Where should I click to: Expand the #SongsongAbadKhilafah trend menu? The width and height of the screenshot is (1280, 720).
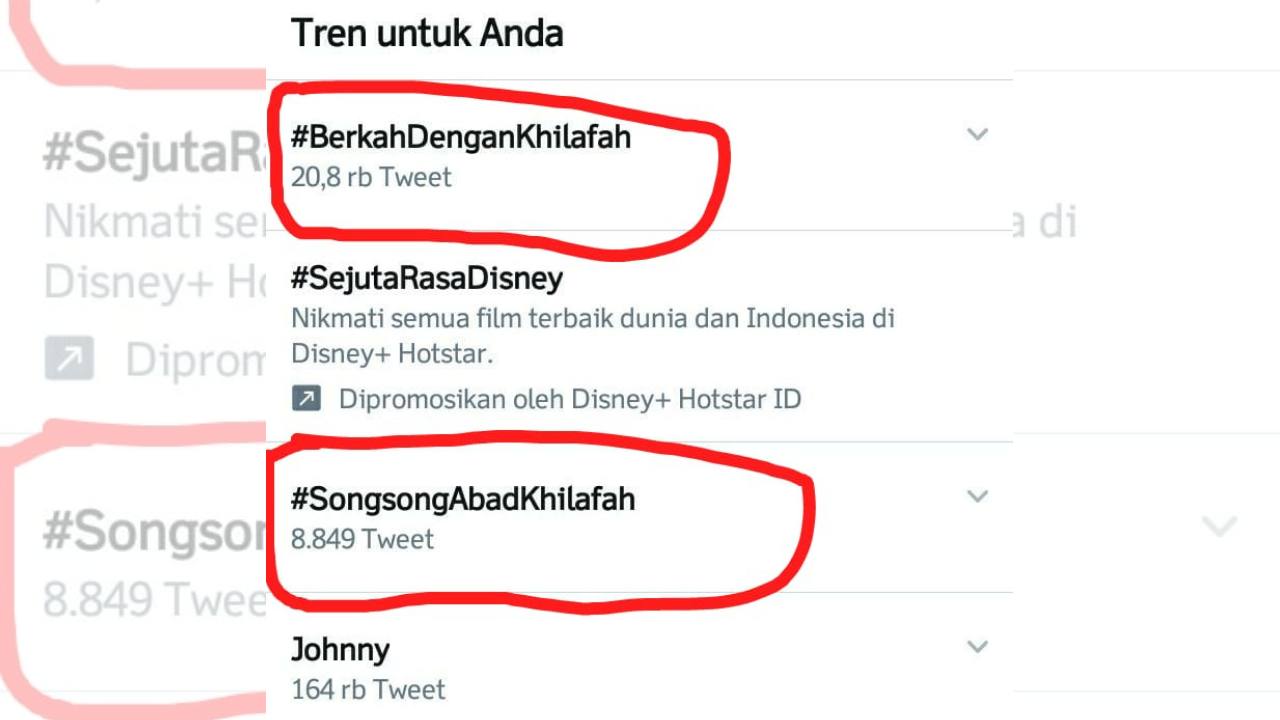(977, 496)
